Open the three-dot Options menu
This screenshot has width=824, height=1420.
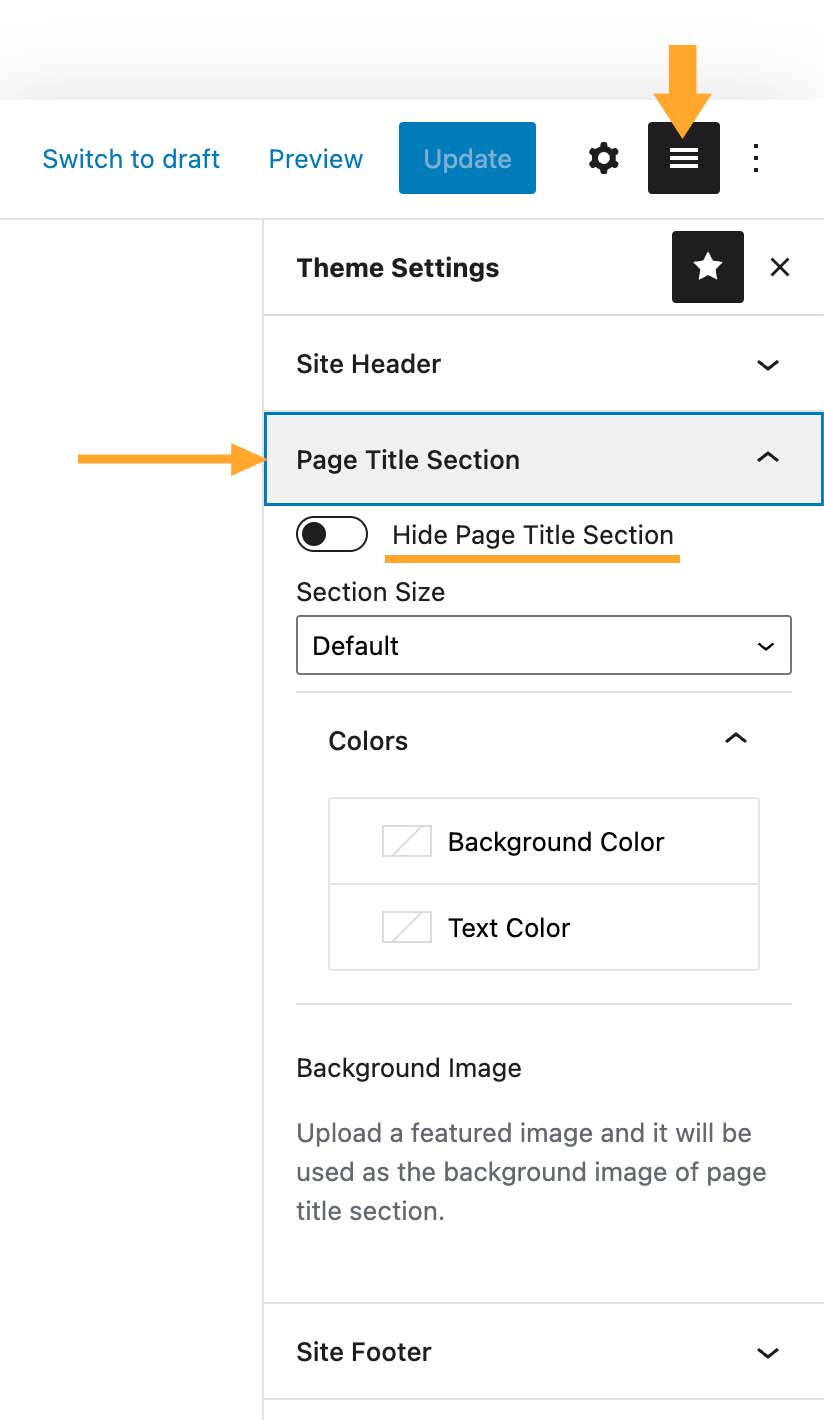click(755, 158)
